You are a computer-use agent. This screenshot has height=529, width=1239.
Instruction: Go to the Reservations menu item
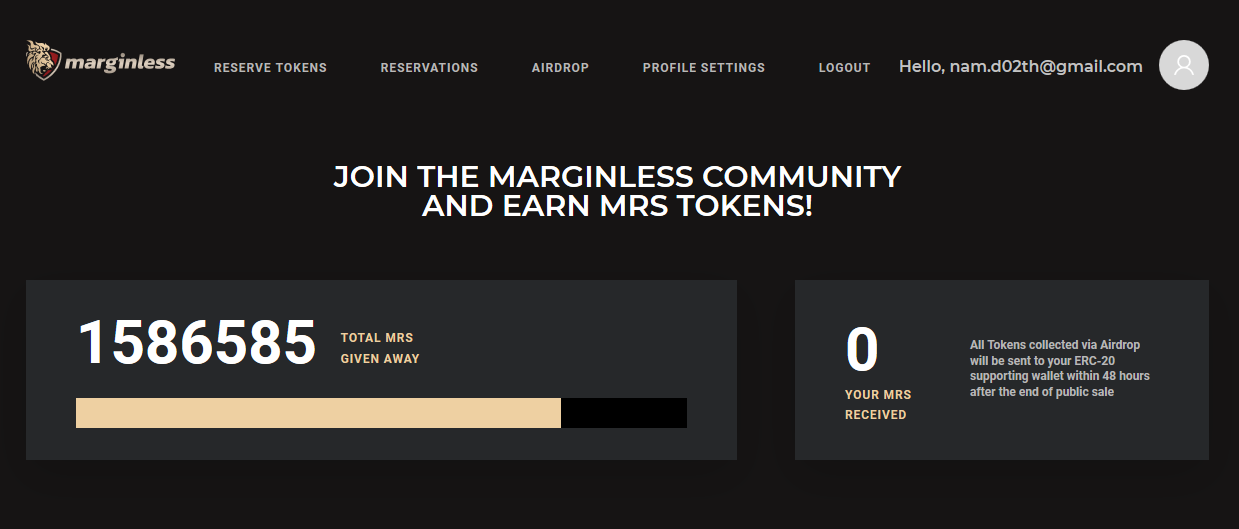(x=429, y=68)
